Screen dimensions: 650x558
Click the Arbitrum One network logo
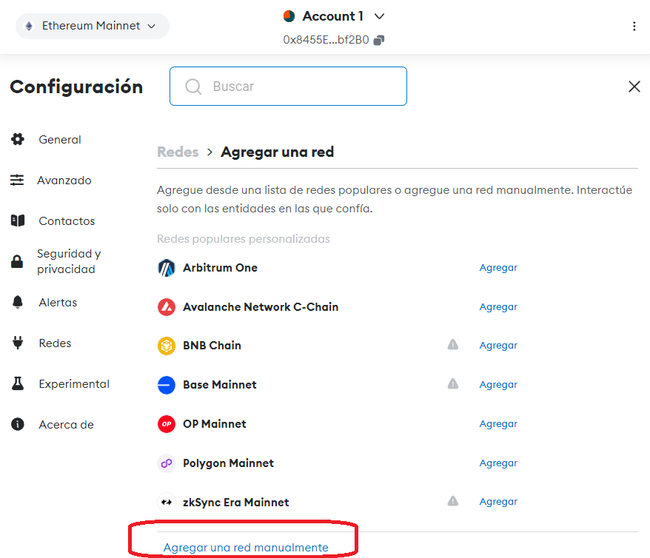click(x=167, y=268)
